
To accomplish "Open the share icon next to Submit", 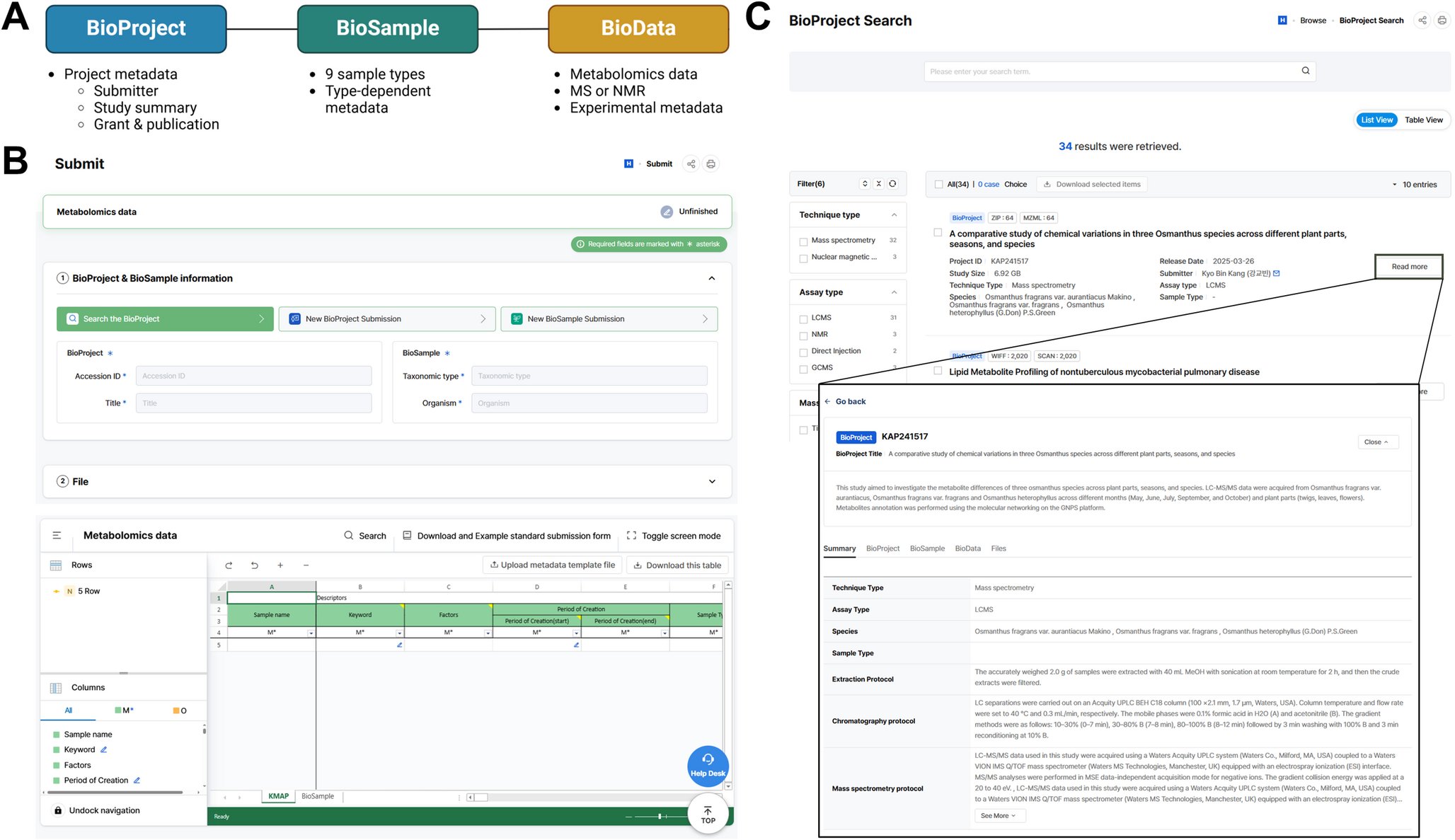I will 691,163.
